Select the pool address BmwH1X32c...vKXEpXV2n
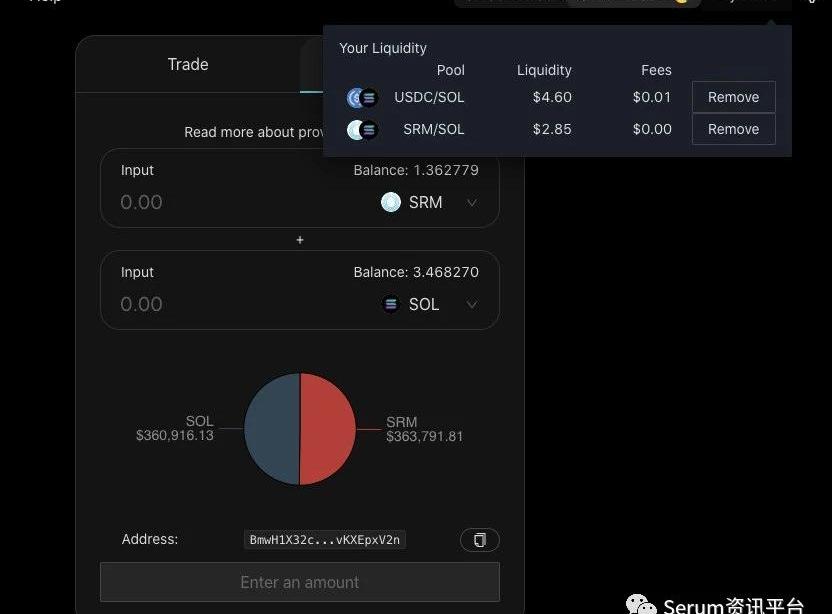This screenshot has width=832, height=614. (x=325, y=540)
